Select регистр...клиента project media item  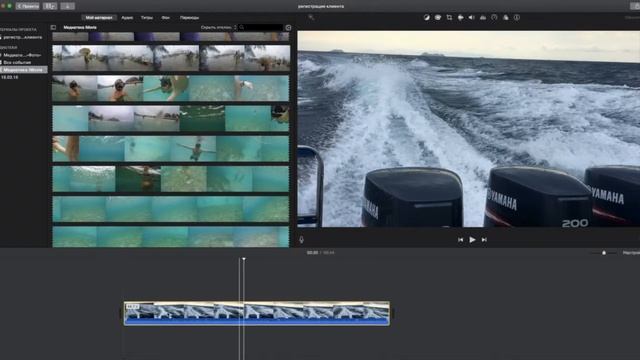tap(22, 37)
